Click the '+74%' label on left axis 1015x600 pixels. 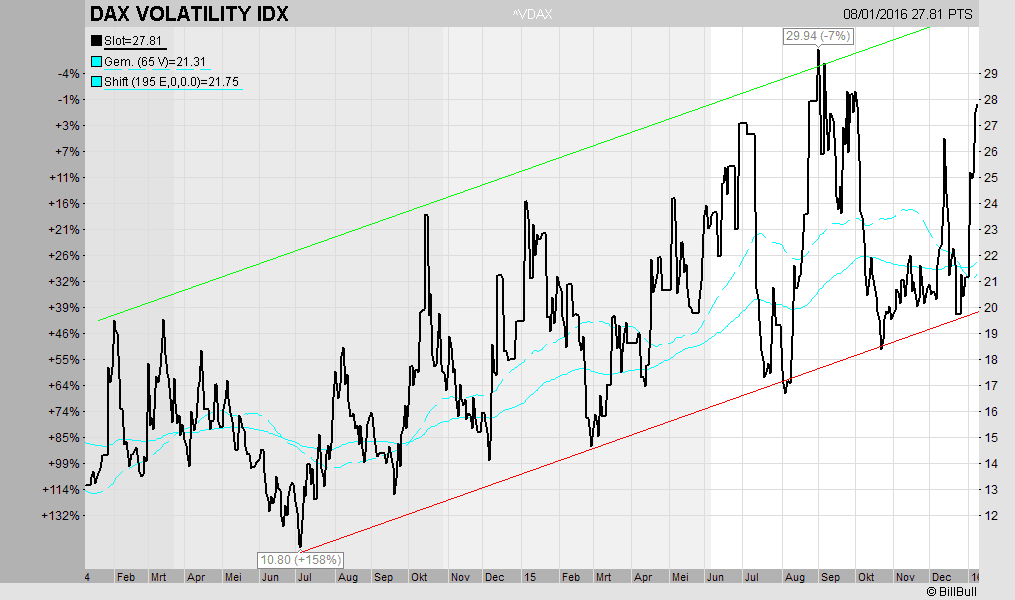click(65, 412)
